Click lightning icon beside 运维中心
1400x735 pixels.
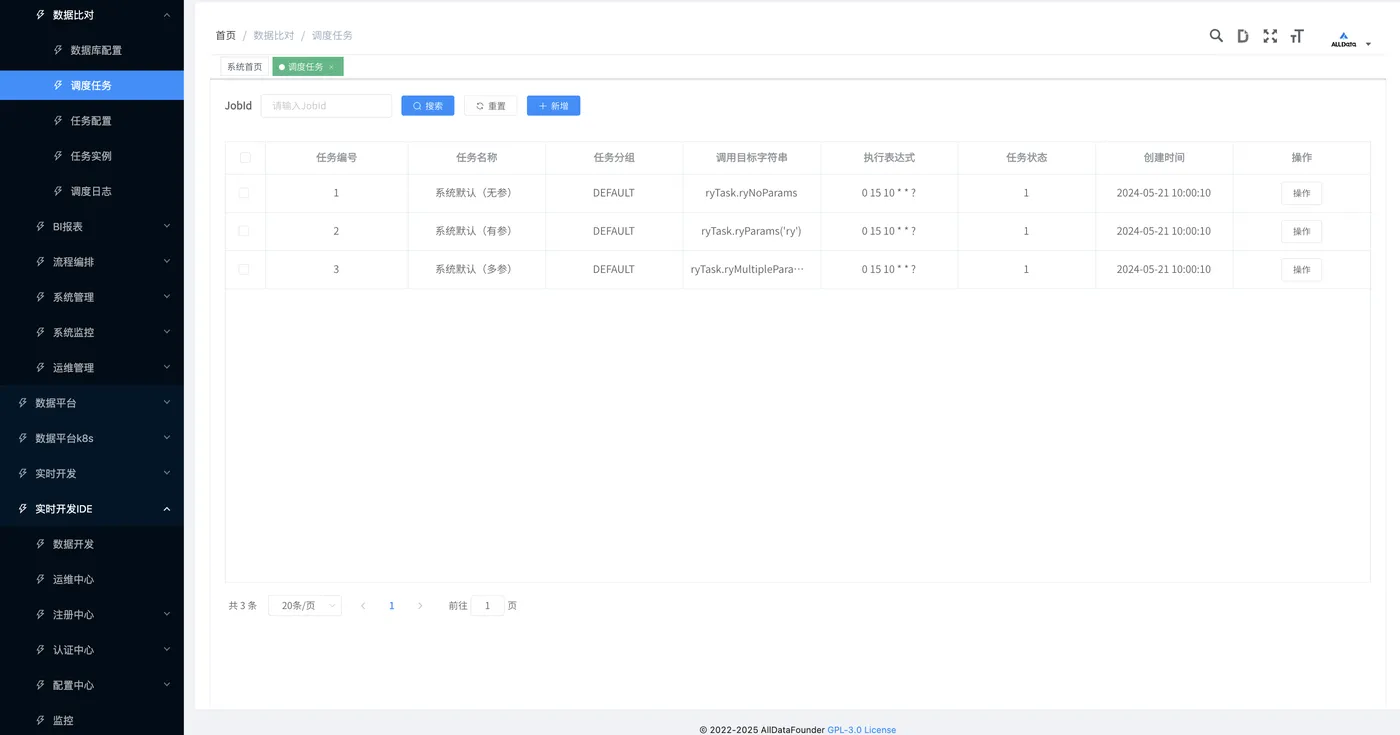(41, 579)
